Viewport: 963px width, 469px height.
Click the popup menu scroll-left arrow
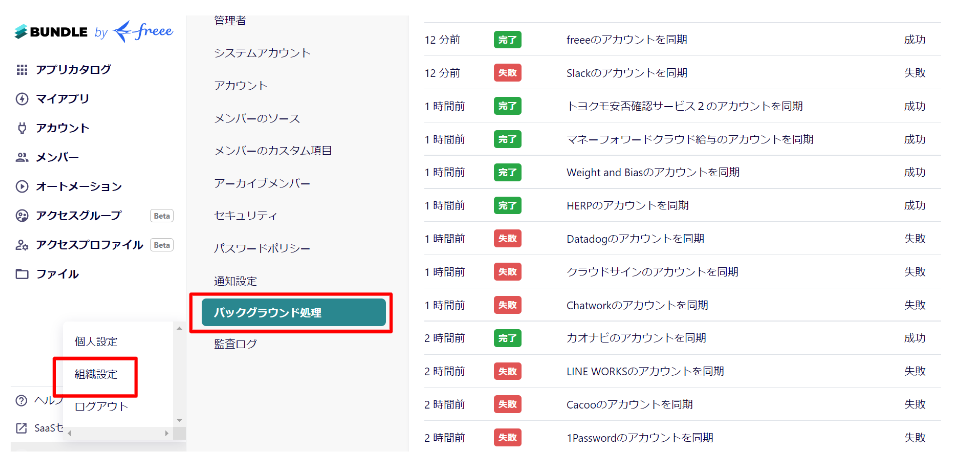[x=69, y=433]
